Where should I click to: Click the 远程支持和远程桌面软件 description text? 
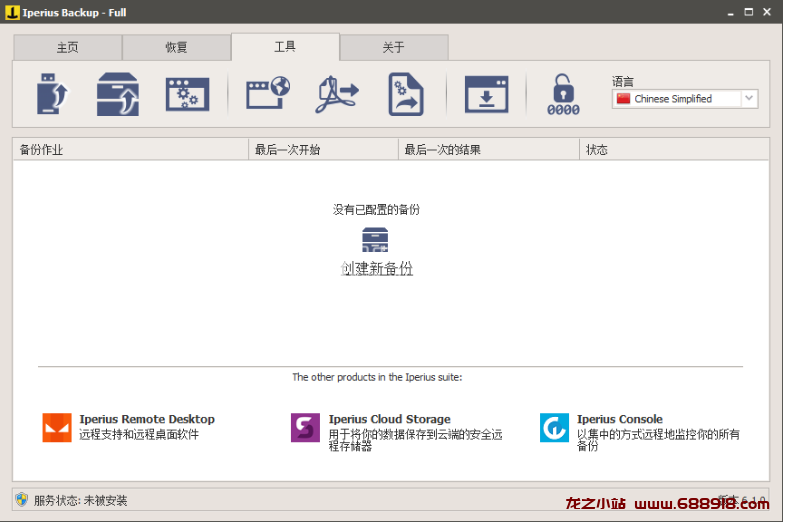[139, 434]
